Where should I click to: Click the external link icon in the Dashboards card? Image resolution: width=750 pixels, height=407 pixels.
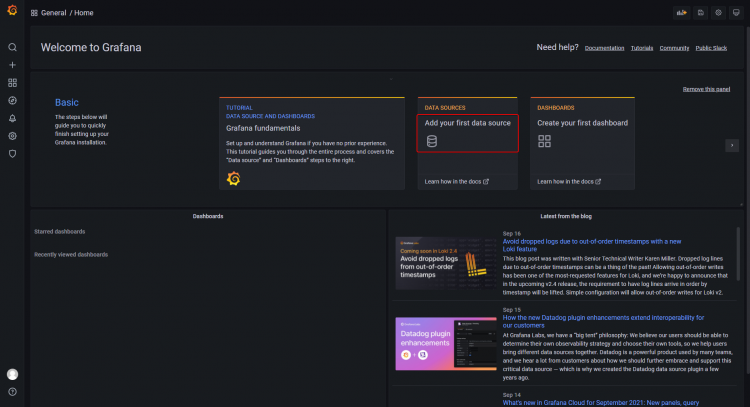coord(598,182)
